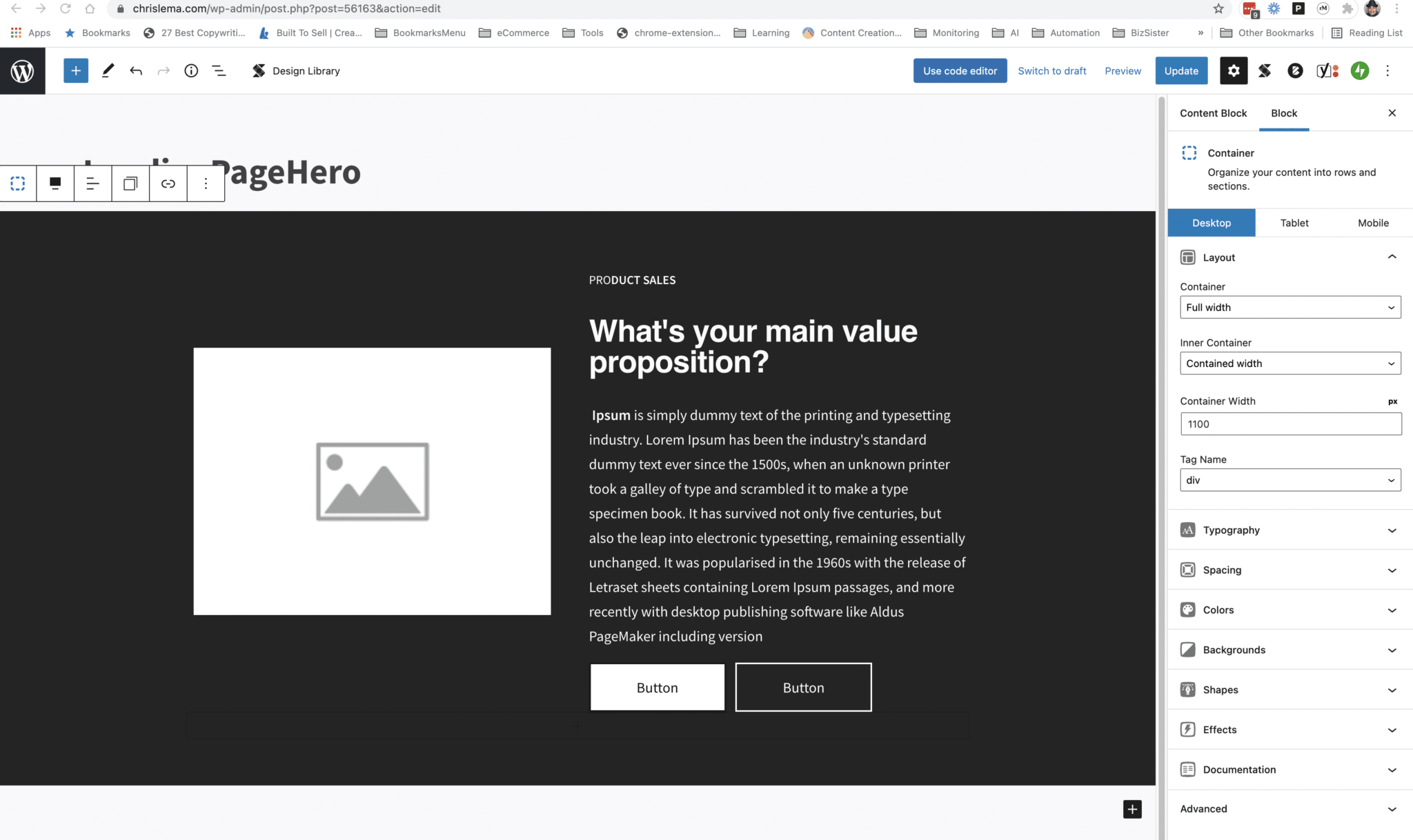Open the document details info icon
The width and height of the screenshot is (1413, 840).
point(191,70)
